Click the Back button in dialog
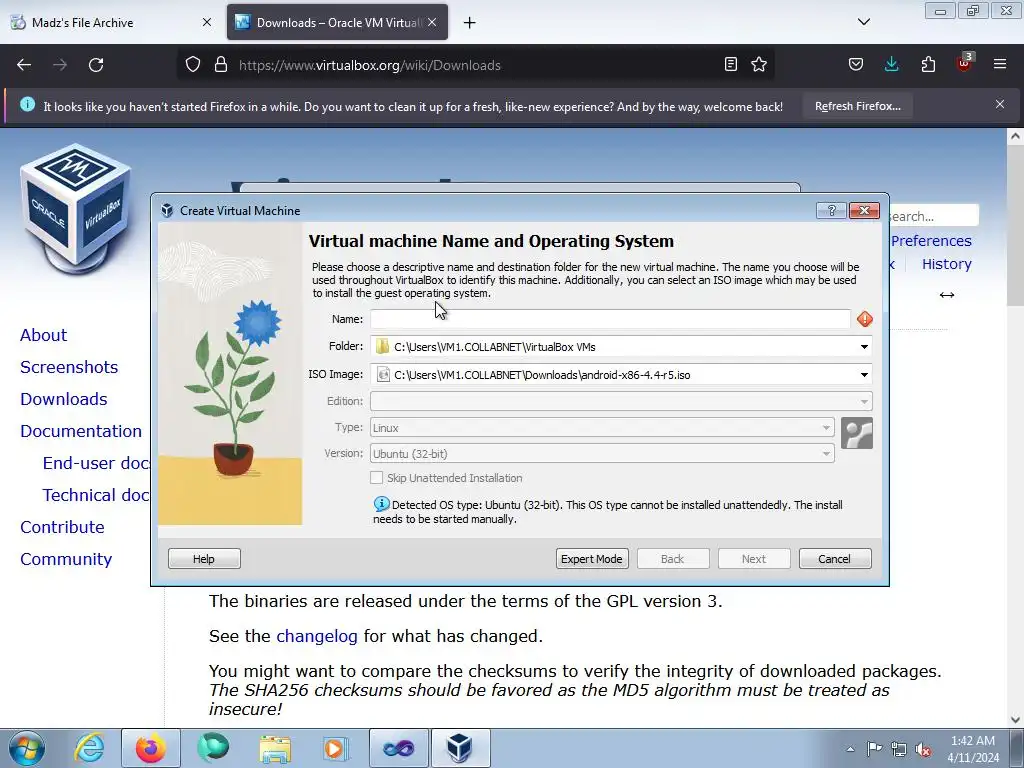 click(x=673, y=558)
